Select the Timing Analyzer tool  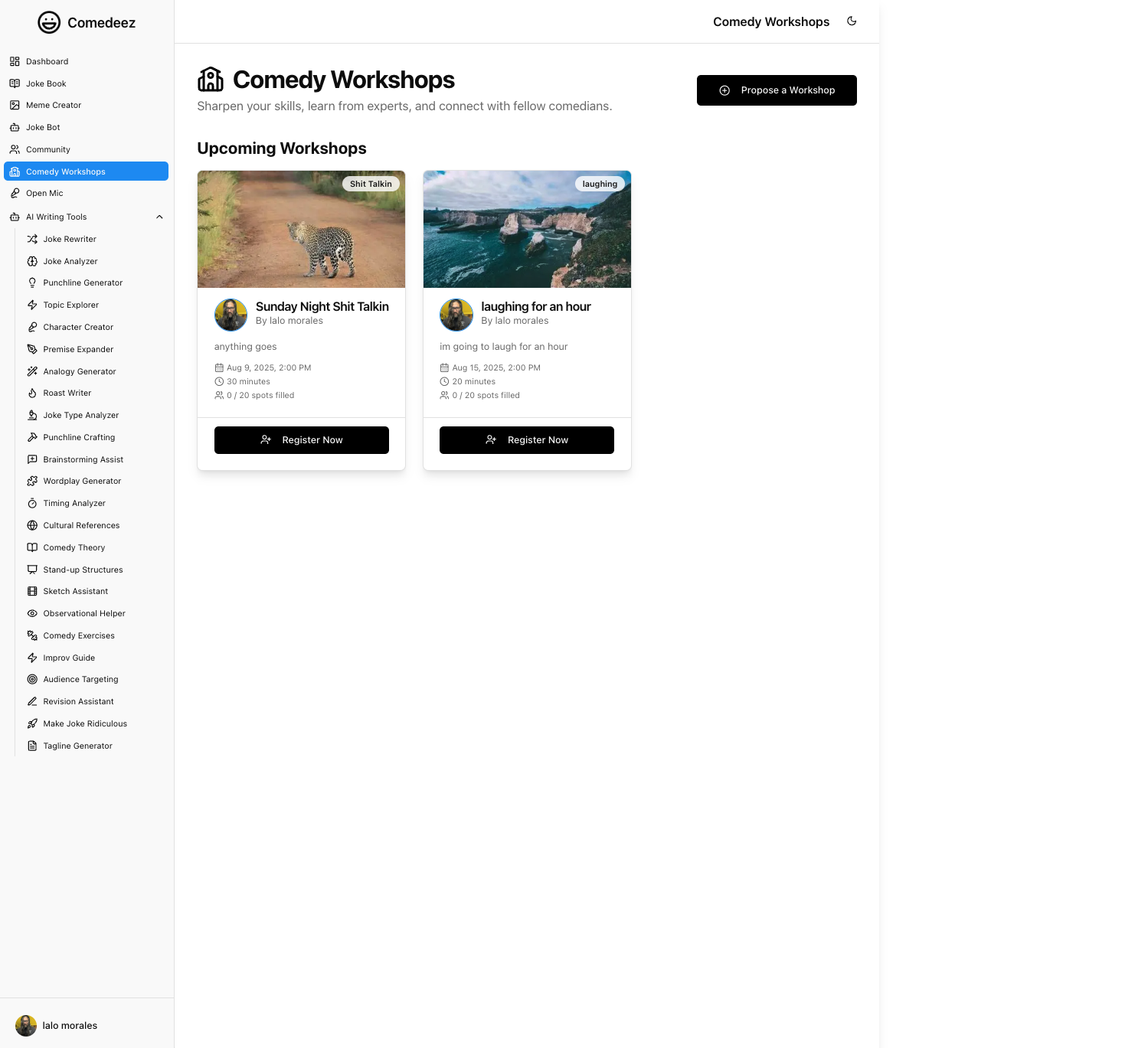[74, 503]
